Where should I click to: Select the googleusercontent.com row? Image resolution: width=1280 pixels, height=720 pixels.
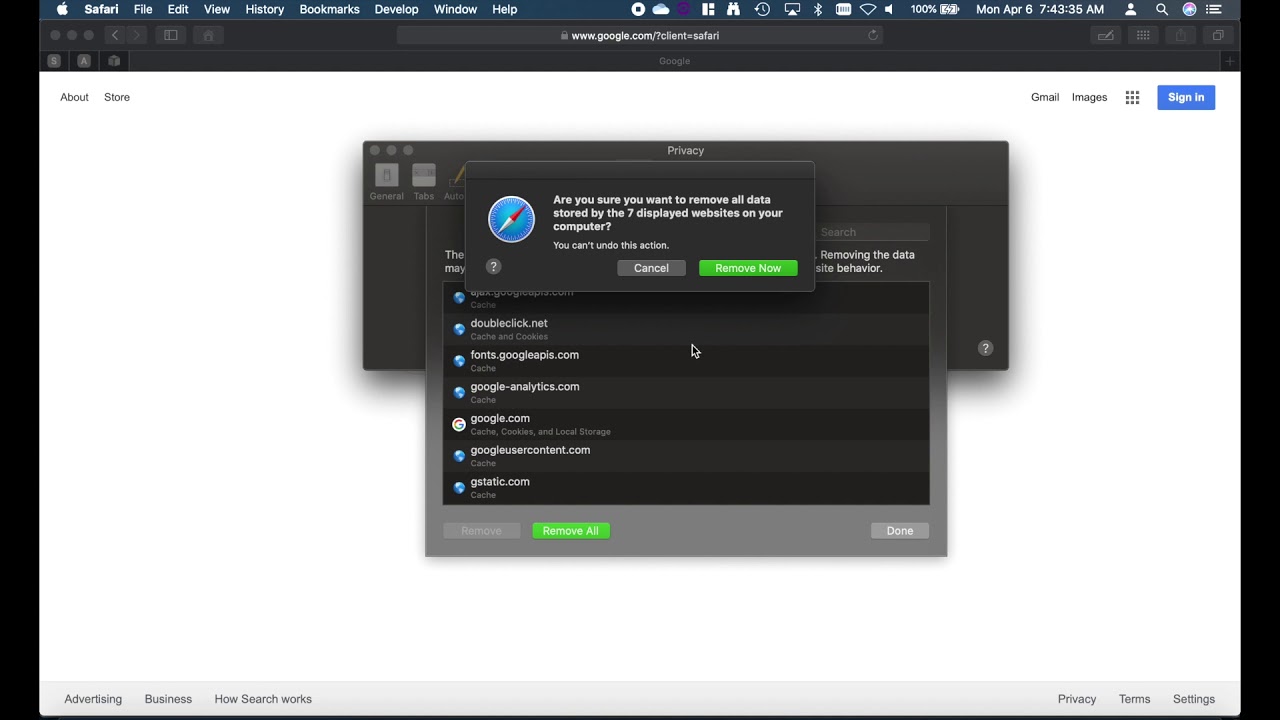coord(686,456)
